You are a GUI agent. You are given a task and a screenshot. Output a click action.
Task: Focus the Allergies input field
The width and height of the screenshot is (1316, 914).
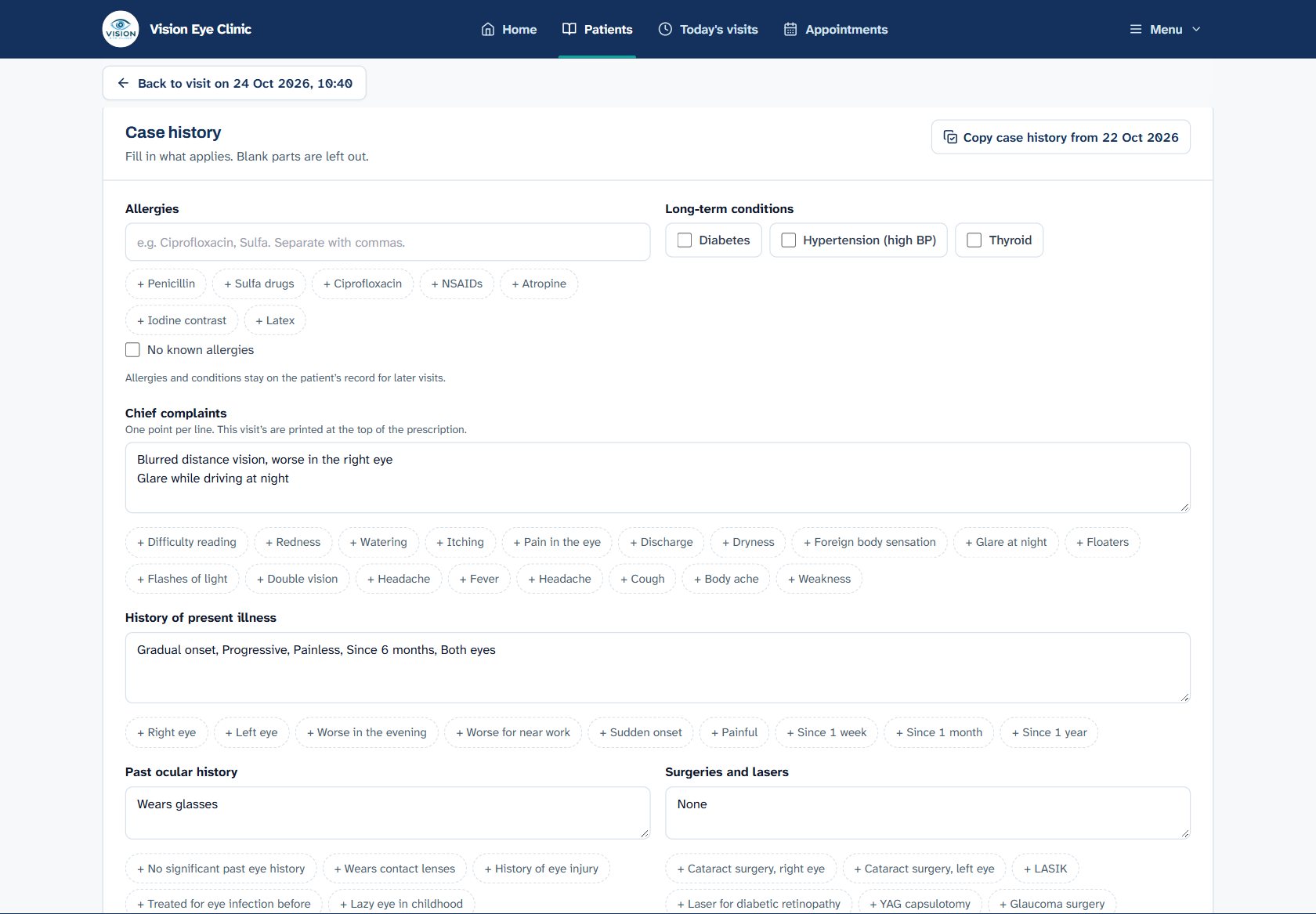(x=388, y=242)
